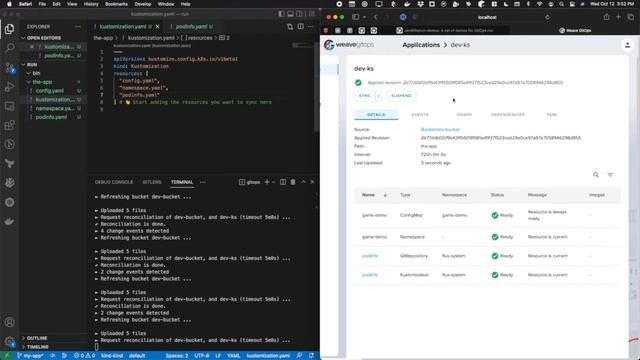The height and width of the screenshot is (360, 640).
Task: Click the my-app branch in status bar
Action: coord(30,356)
